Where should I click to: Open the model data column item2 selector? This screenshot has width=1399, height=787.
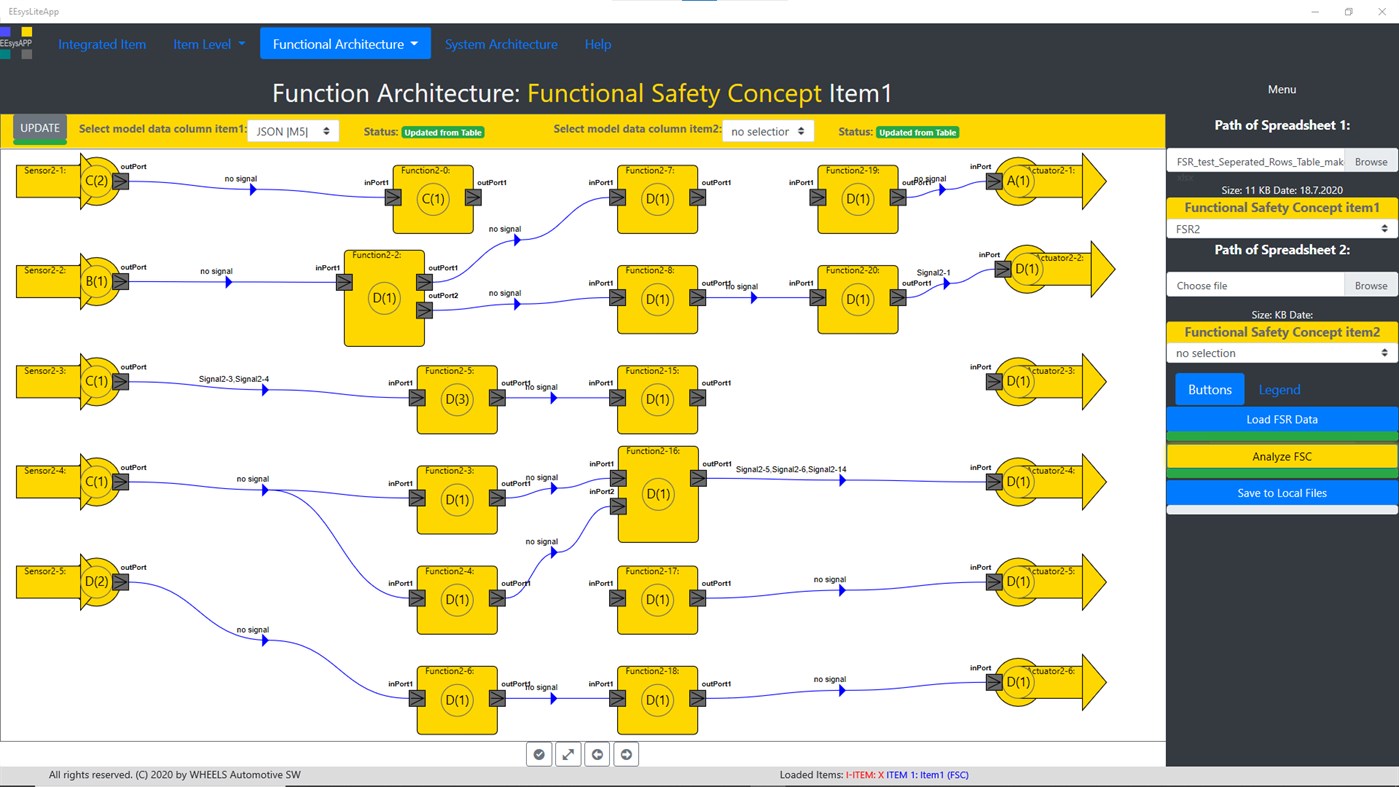(x=767, y=130)
